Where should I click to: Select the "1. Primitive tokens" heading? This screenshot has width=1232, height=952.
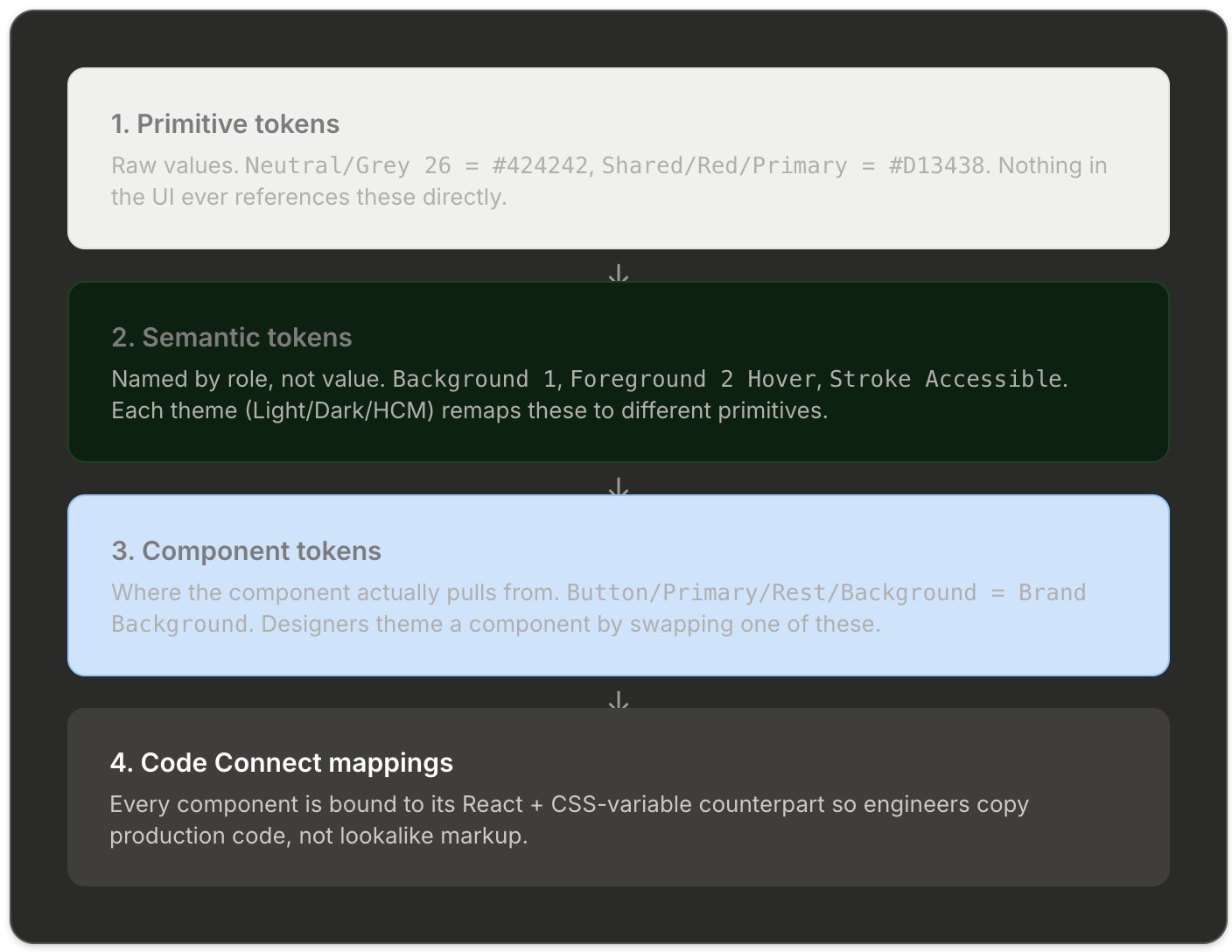pyautogui.click(x=225, y=124)
